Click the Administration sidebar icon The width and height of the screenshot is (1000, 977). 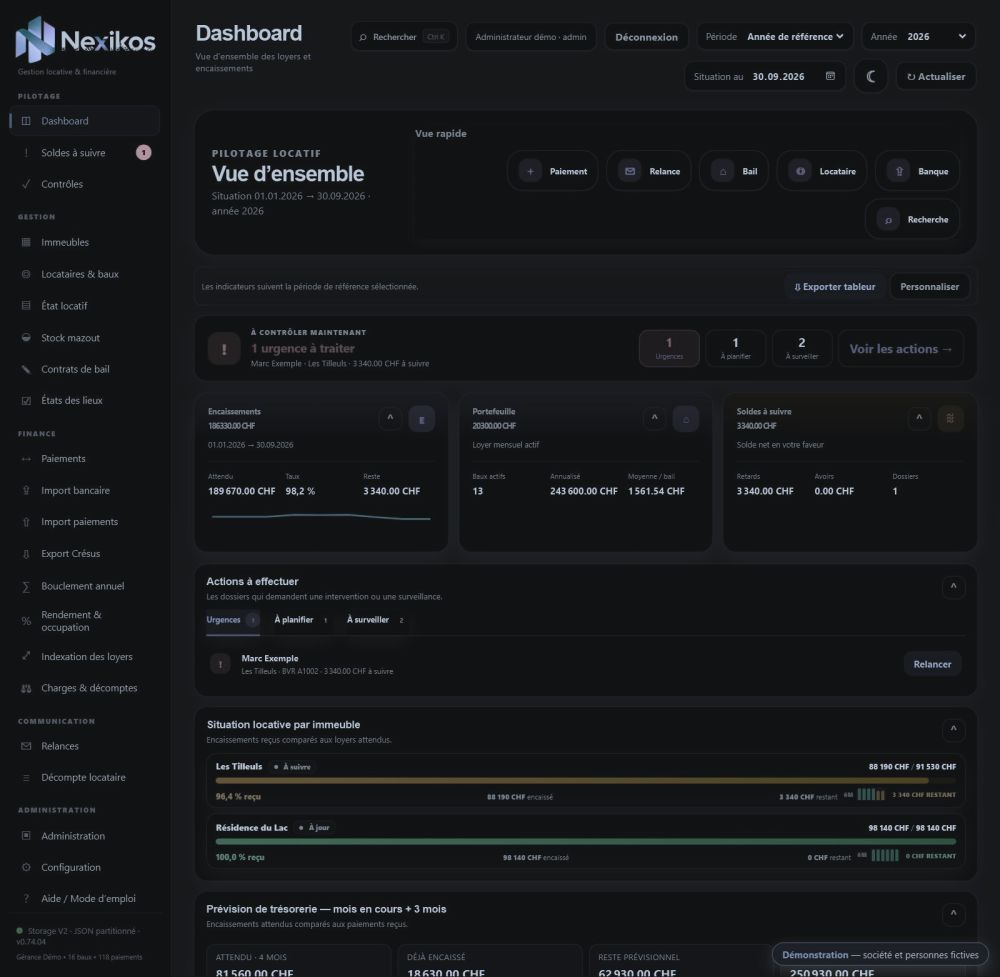(26, 835)
